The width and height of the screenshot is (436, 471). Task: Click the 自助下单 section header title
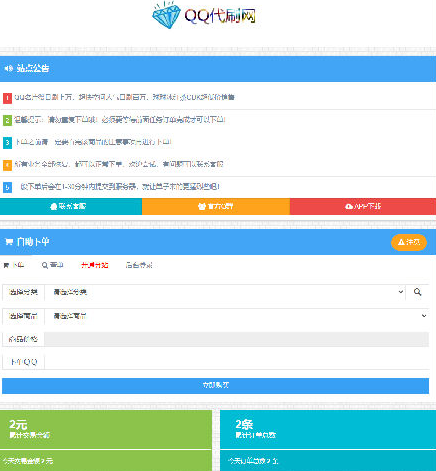pyautogui.click(x=33, y=242)
